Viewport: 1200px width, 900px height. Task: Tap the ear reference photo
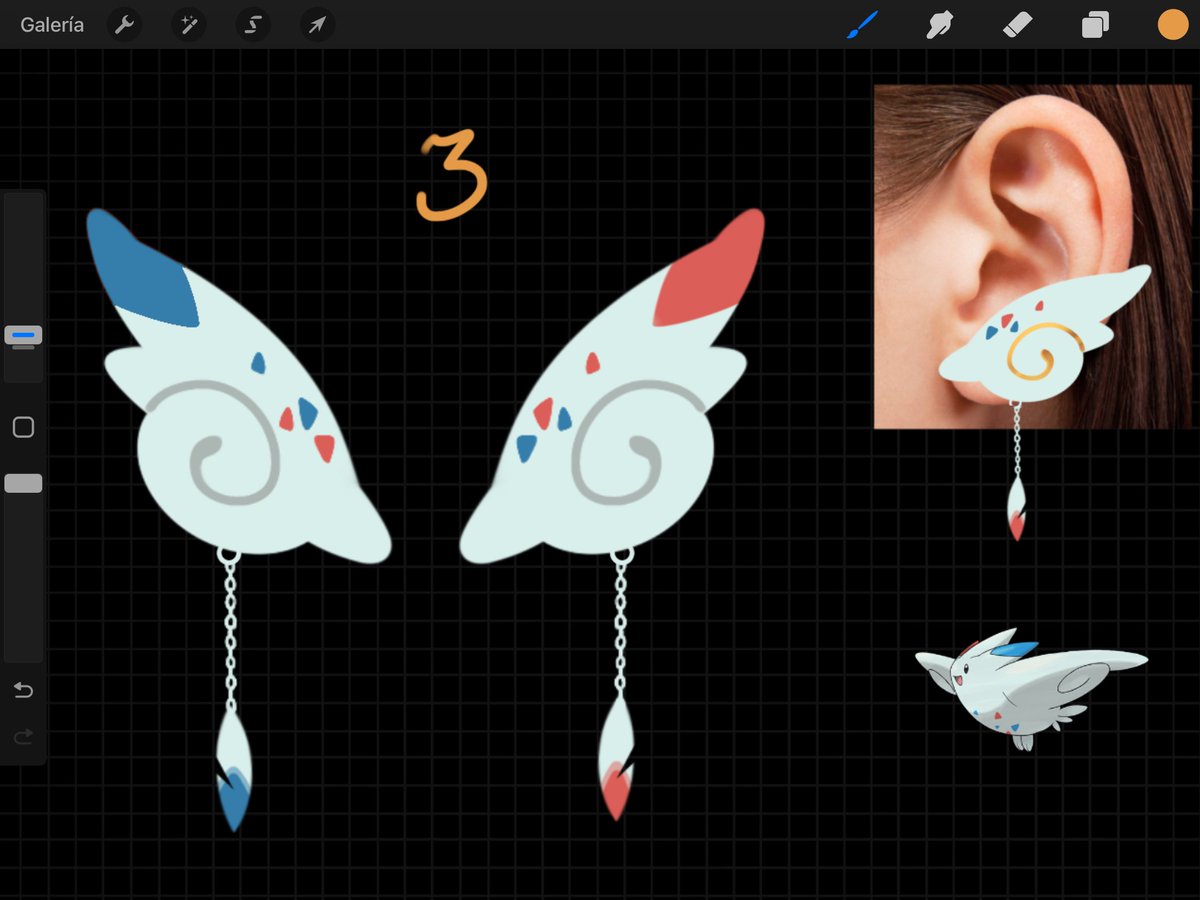(1033, 257)
